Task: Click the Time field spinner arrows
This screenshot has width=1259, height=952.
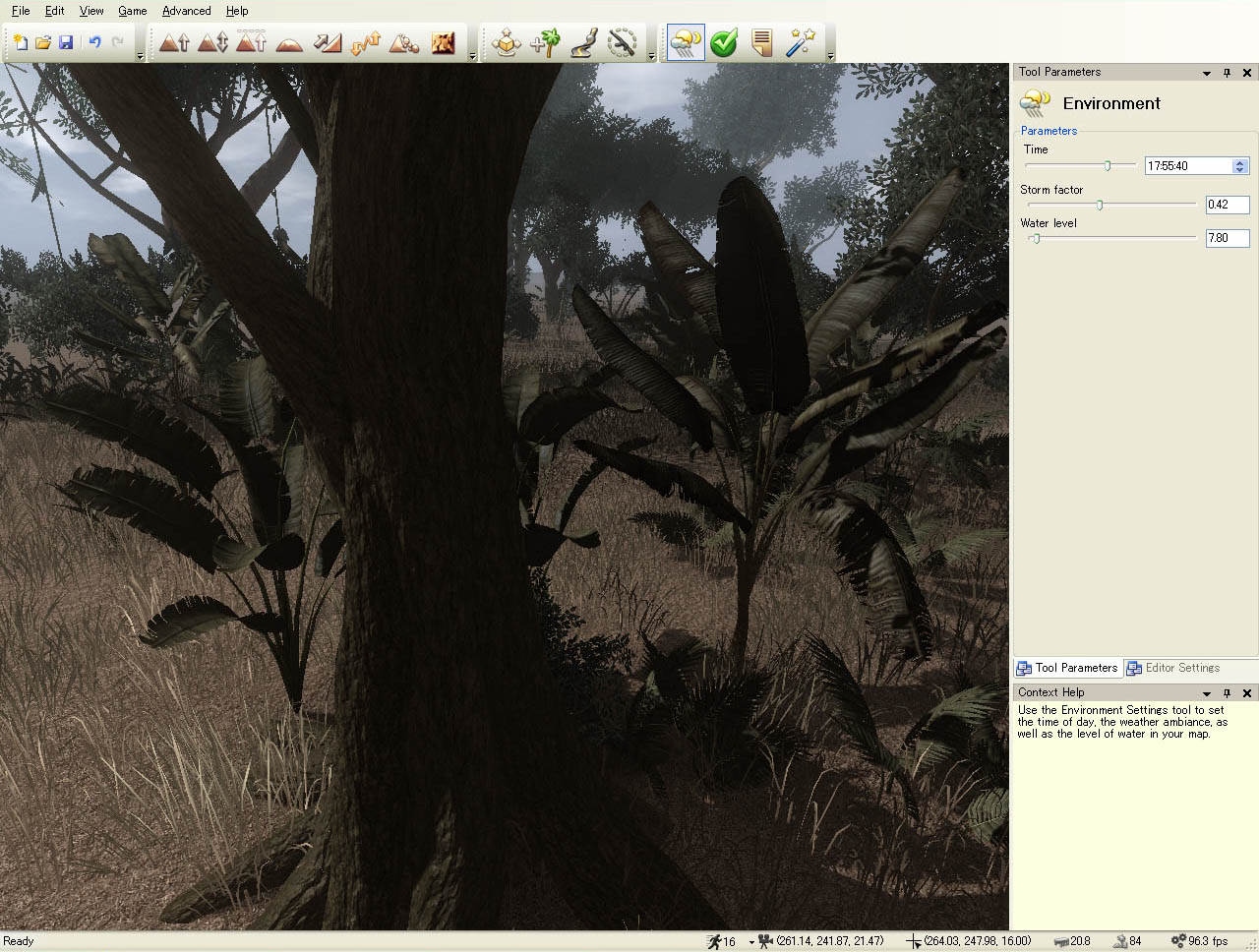Action: [1240, 166]
